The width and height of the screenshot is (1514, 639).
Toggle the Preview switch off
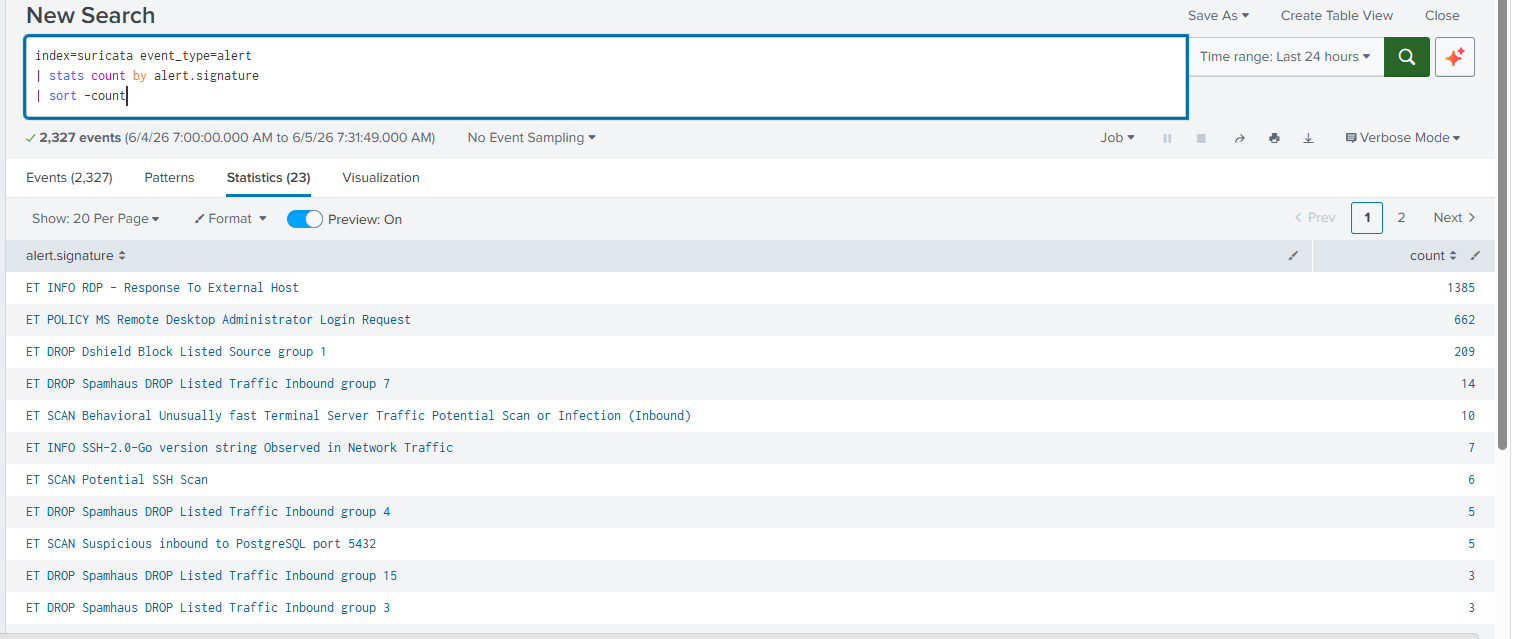pos(305,219)
